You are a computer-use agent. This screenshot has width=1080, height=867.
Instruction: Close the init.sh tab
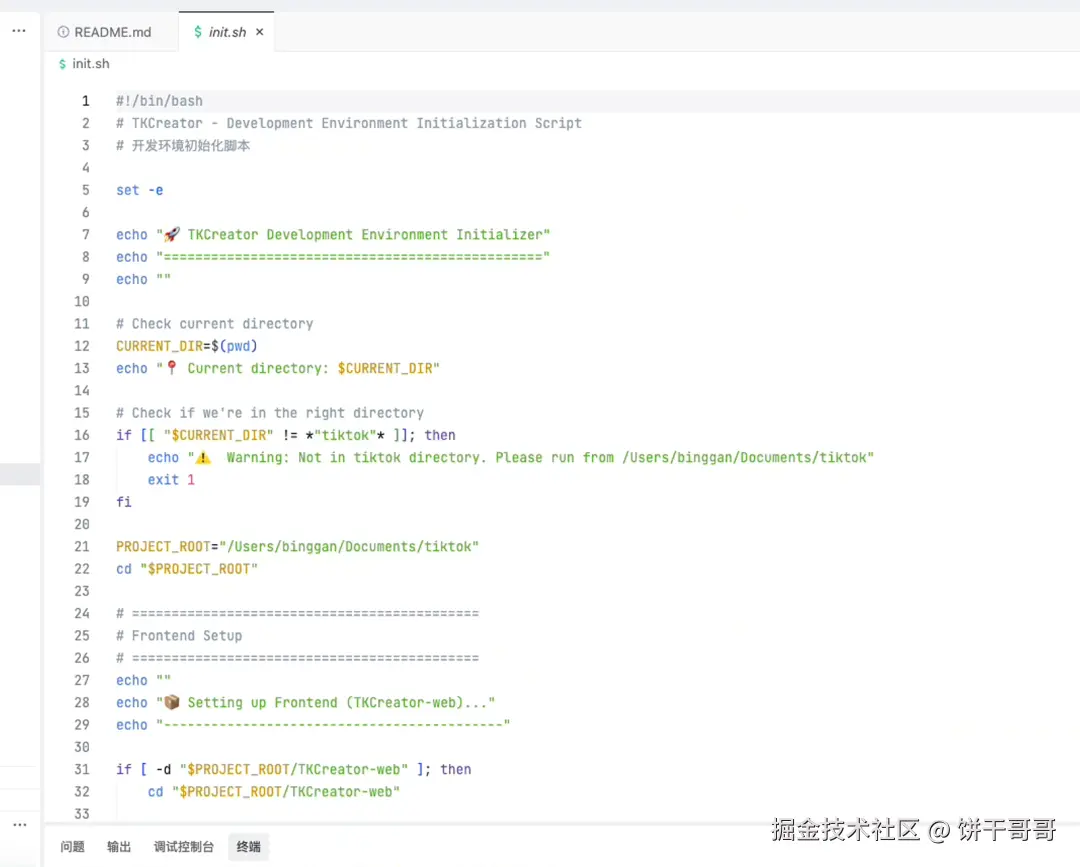click(x=260, y=32)
